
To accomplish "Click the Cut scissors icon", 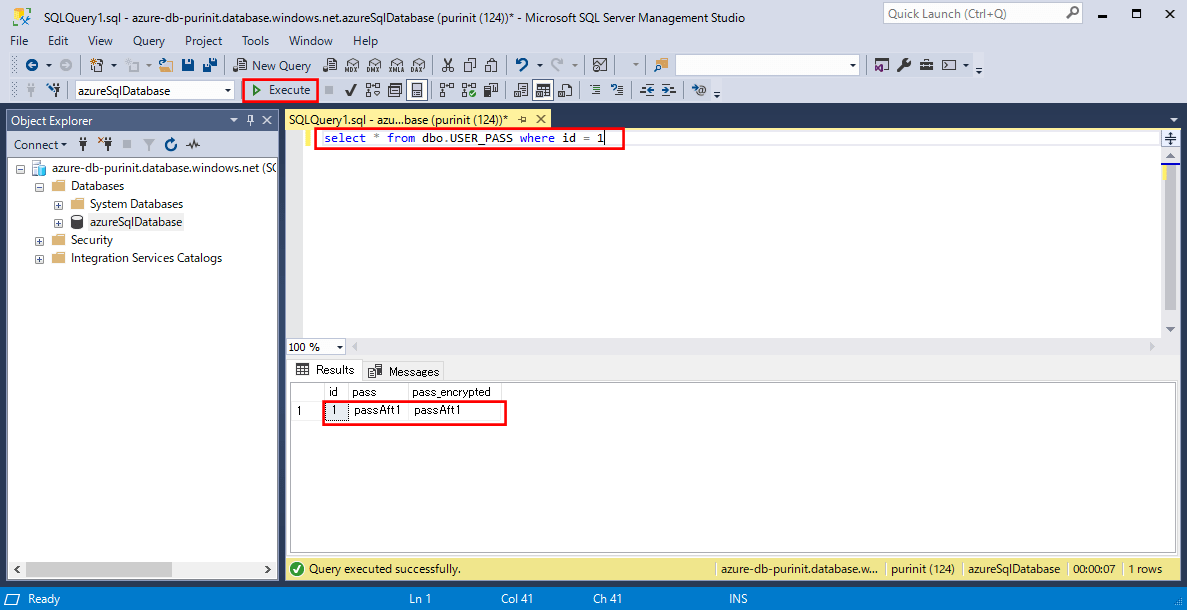I will (x=448, y=66).
